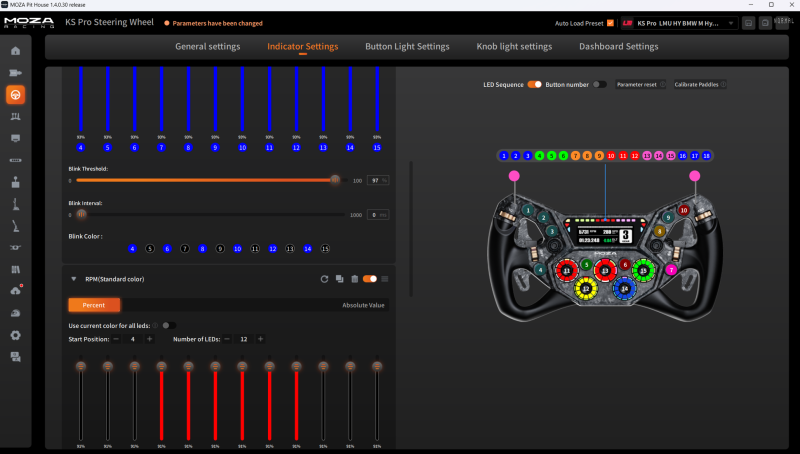Open the Home icon in the sidebar
The height and width of the screenshot is (454, 800).
pos(15,51)
